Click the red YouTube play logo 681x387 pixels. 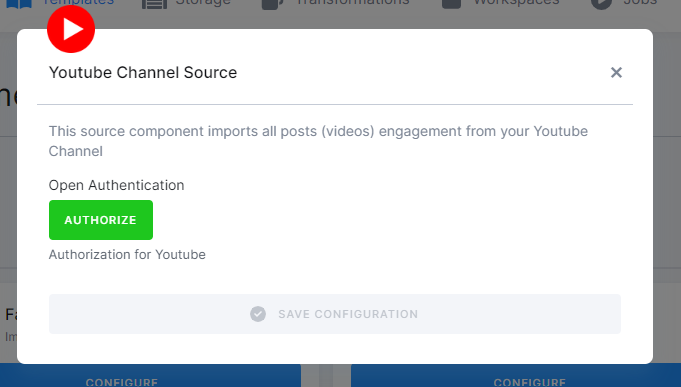(x=71, y=29)
